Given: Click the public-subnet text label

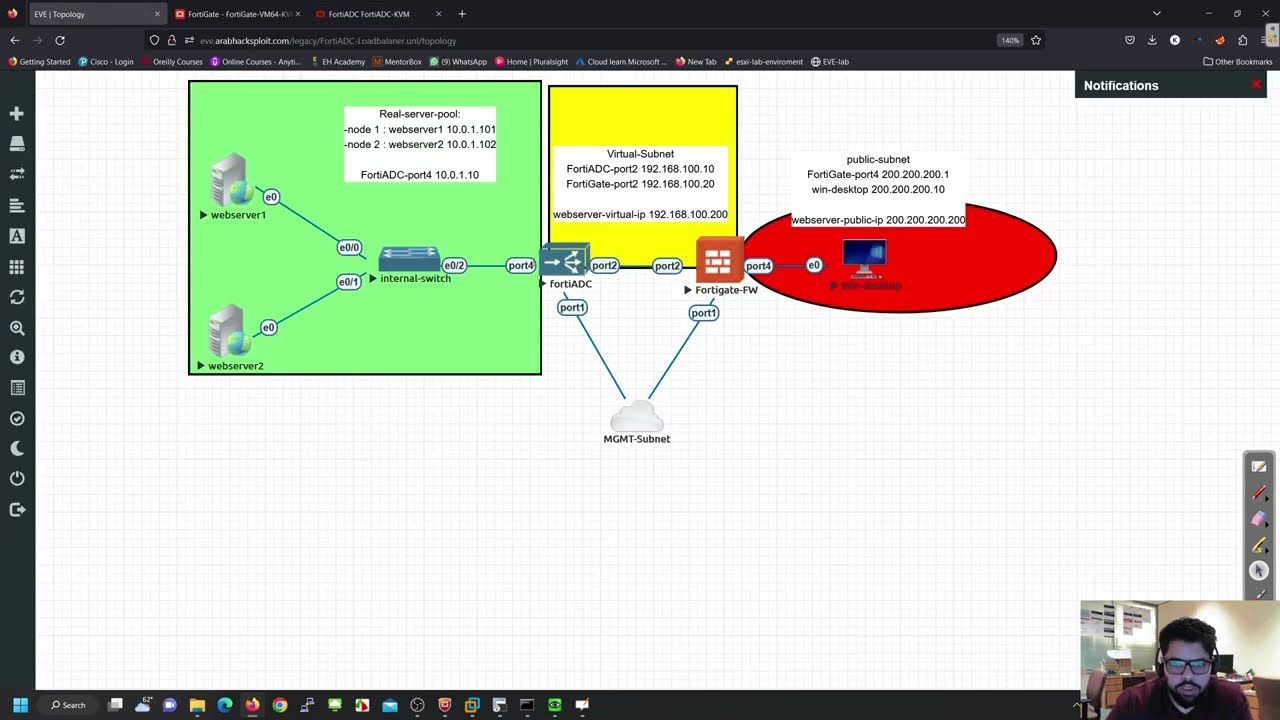Looking at the screenshot, I should click(x=878, y=159).
